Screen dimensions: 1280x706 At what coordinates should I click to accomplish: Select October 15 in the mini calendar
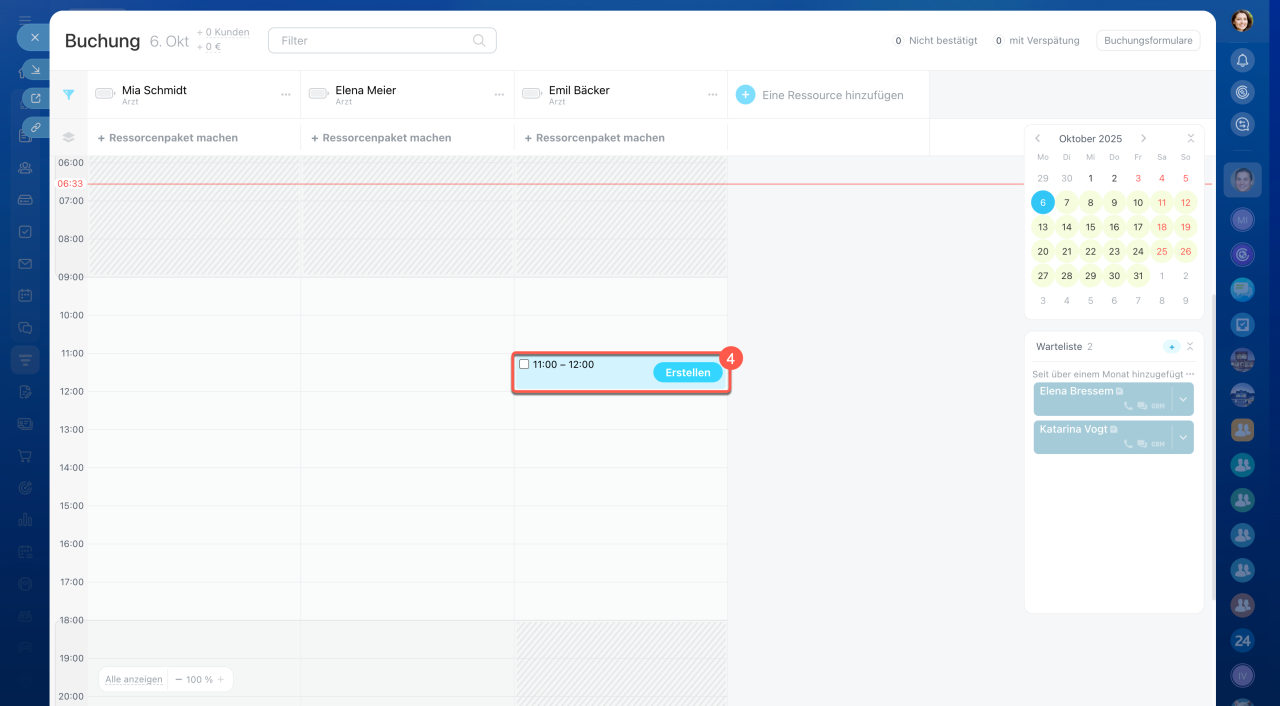click(1091, 227)
